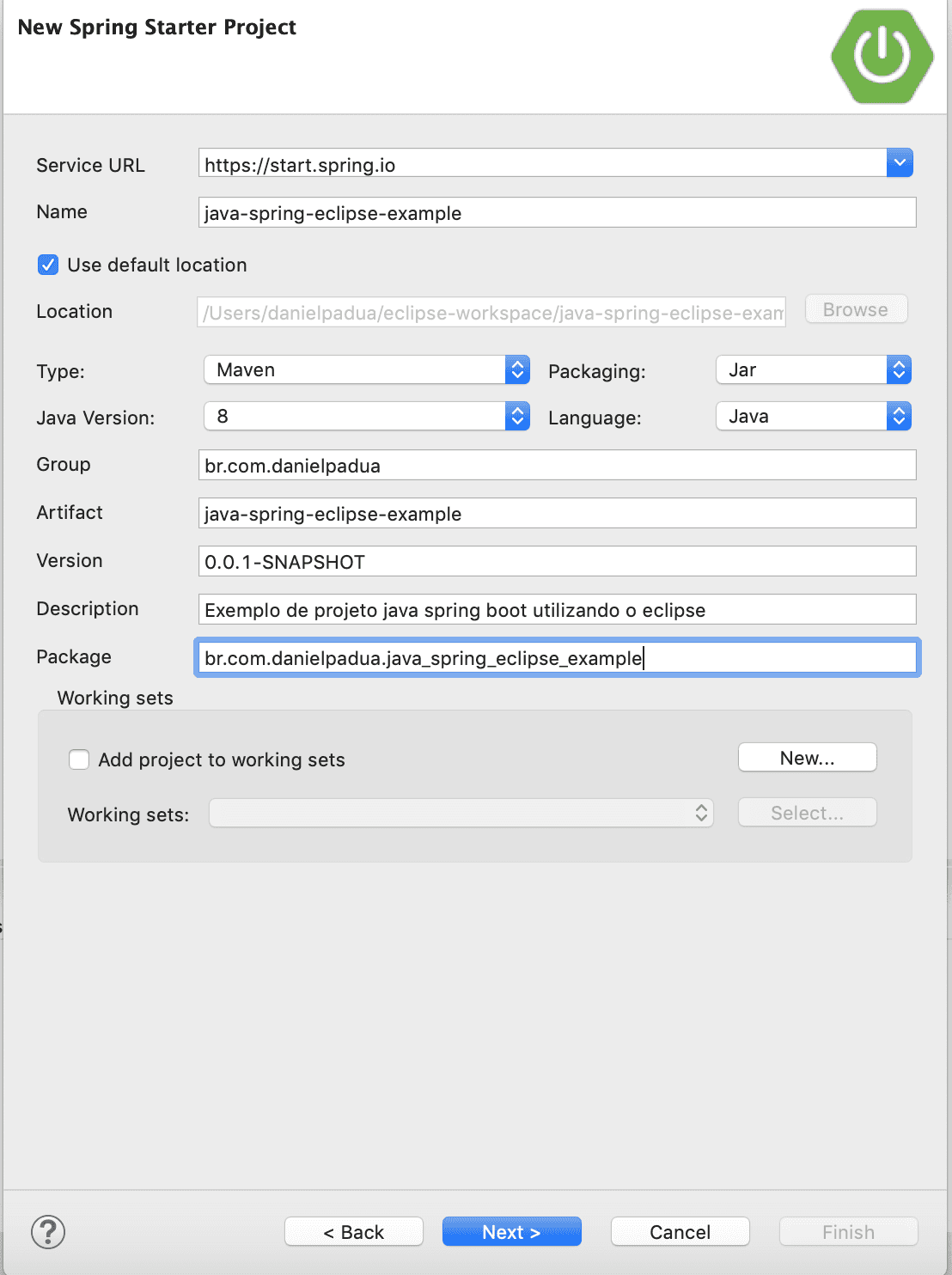Click the help question mark icon
This screenshot has height=1275, width=952.
[x=49, y=1231]
